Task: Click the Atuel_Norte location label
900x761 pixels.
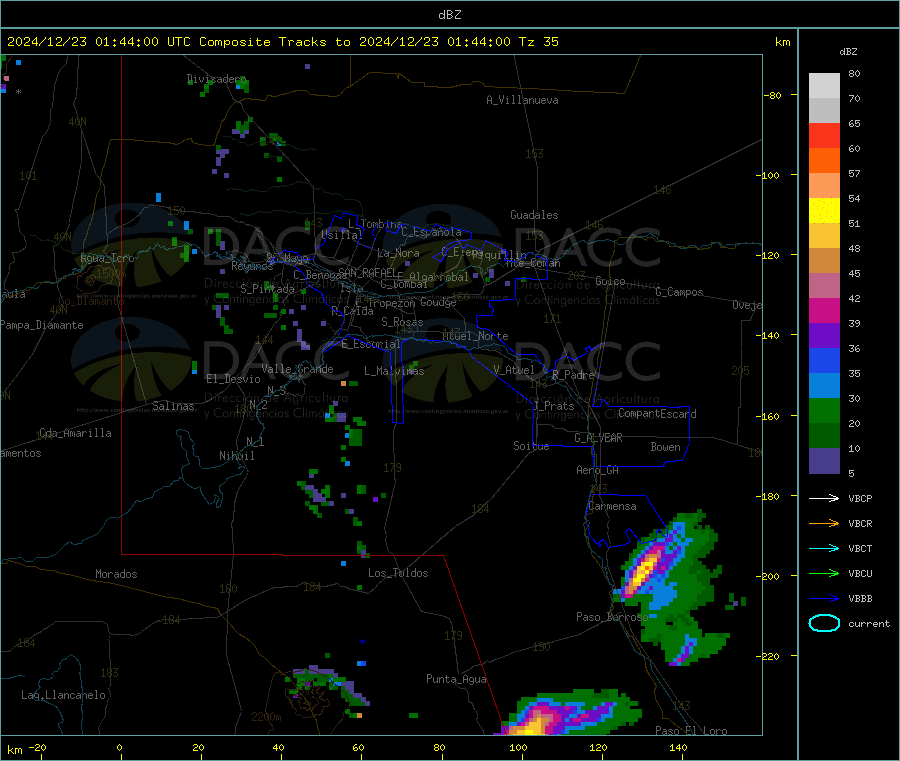Action: [475, 336]
